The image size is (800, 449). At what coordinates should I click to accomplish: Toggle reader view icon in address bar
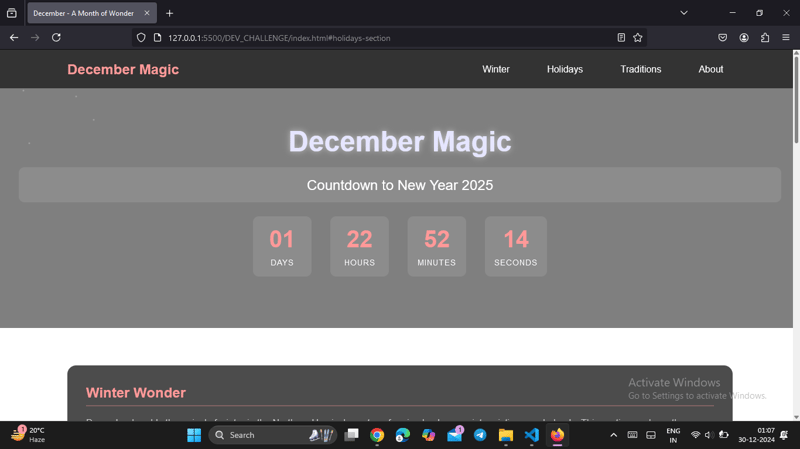[x=621, y=38]
